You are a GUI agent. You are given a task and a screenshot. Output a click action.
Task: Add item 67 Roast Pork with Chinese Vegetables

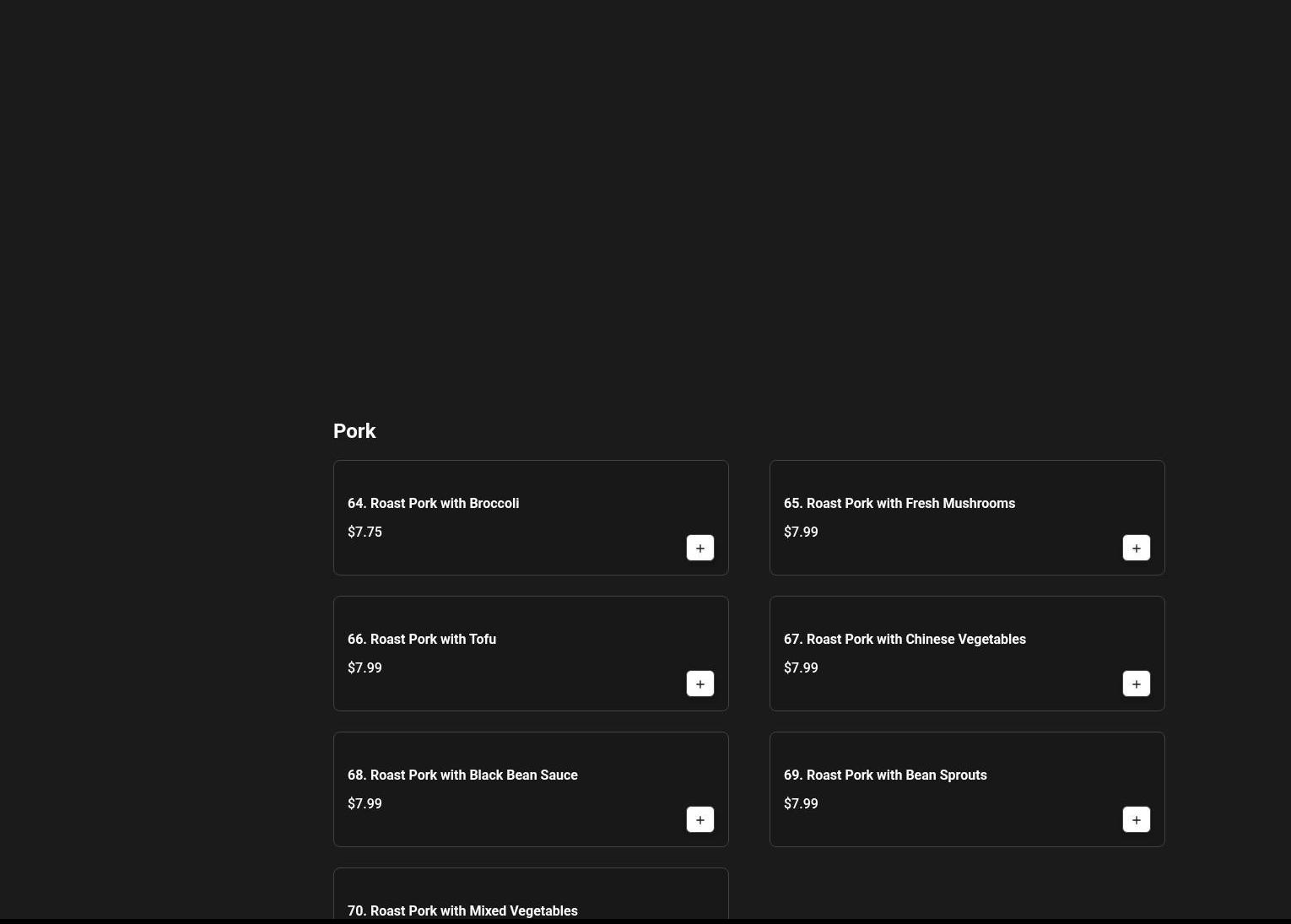pos(1137,684)
